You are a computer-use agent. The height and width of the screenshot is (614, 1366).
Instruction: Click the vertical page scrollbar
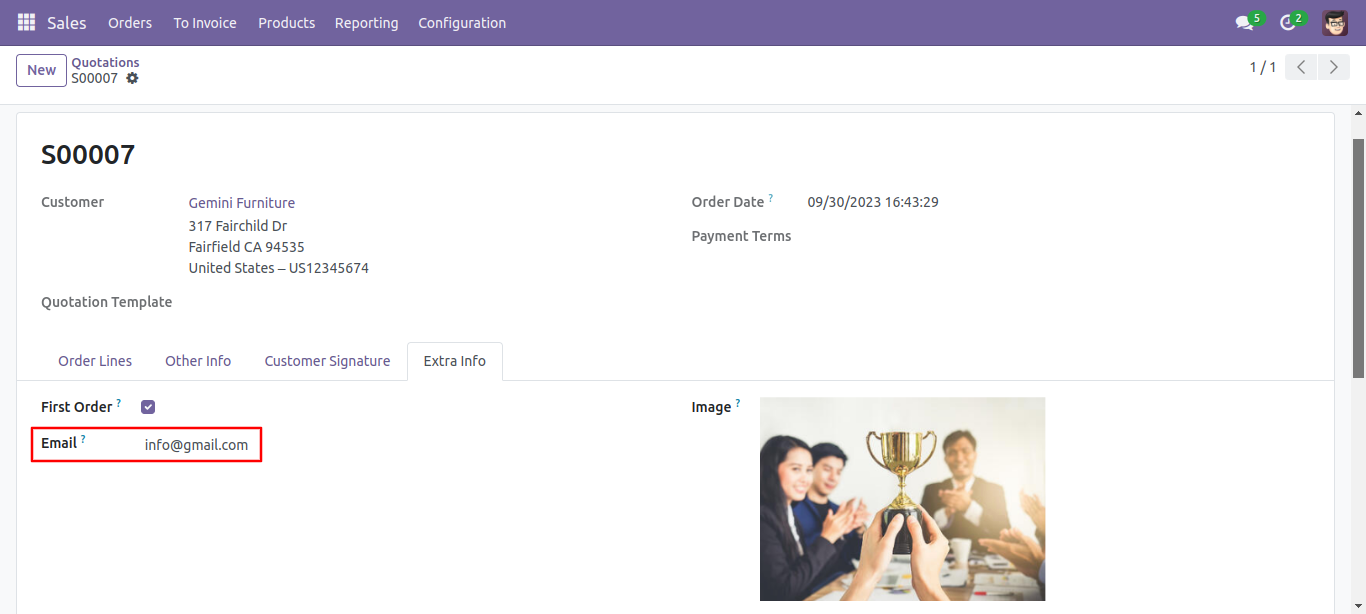coord(1358,258)
